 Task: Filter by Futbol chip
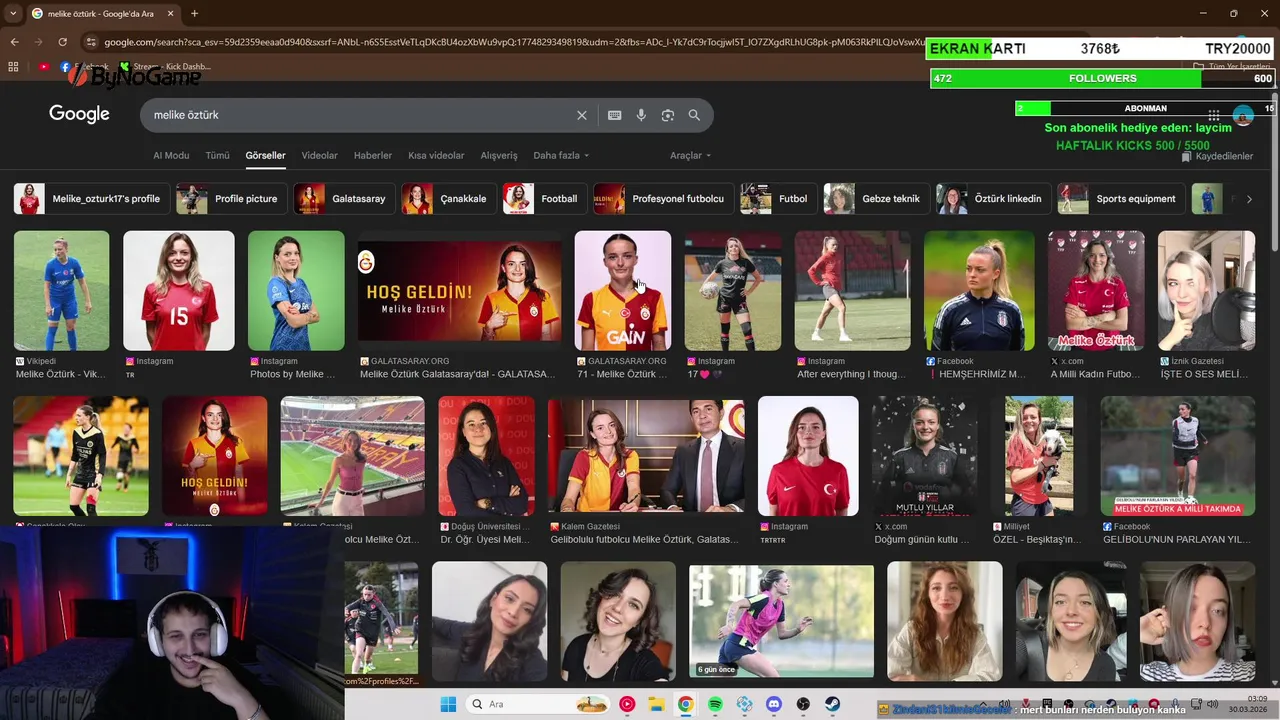click(x=777, y=199)
